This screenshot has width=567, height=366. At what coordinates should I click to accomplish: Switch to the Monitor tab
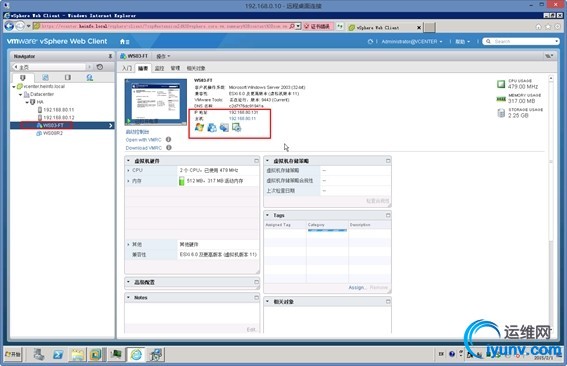click(159, 68)
